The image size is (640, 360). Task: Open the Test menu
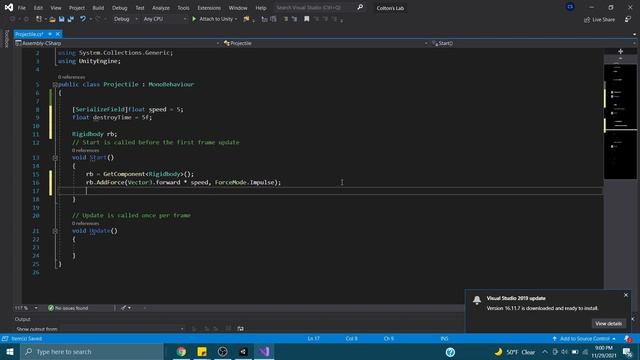140,8
